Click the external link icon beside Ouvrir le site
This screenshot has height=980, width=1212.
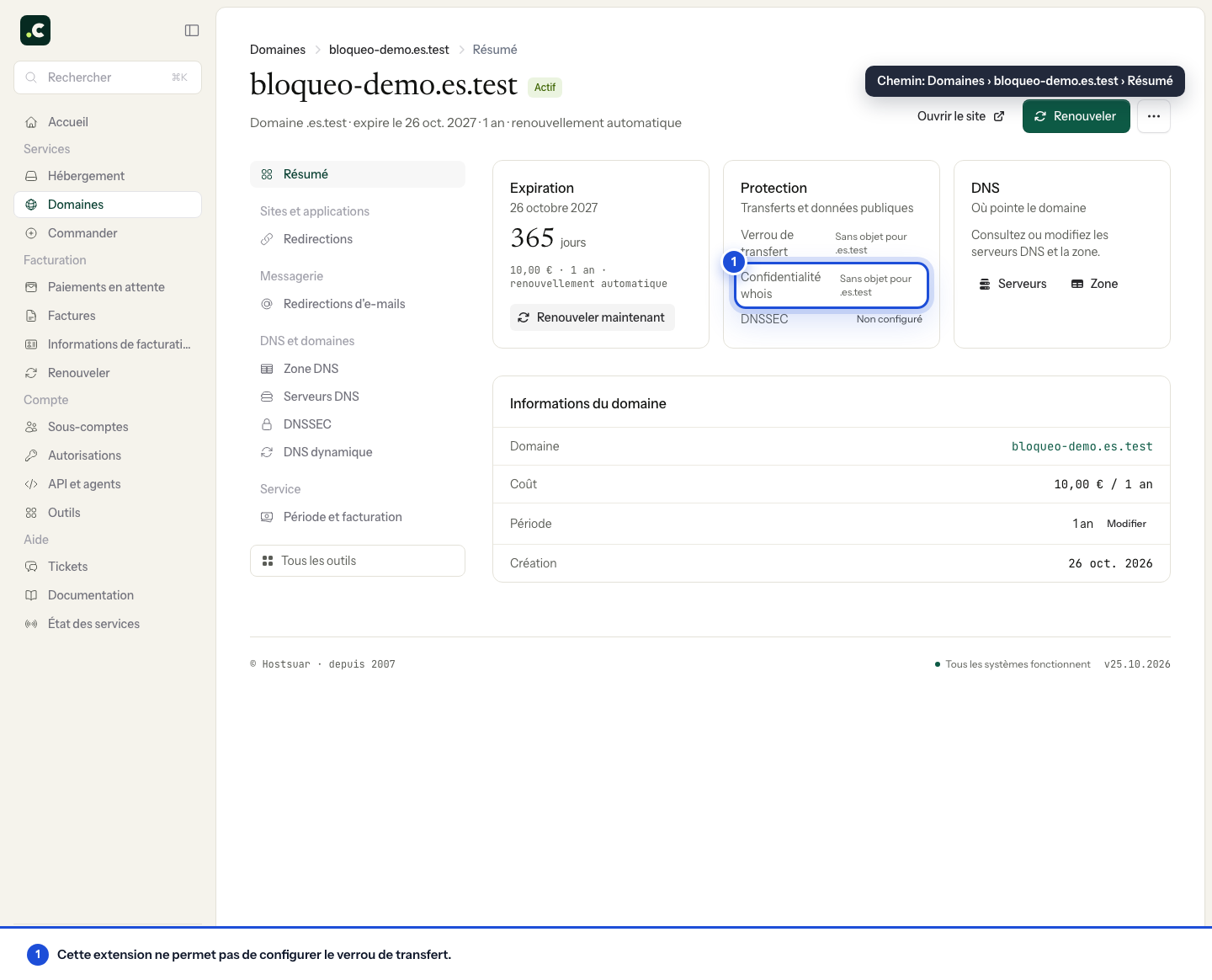coord(999,116)
